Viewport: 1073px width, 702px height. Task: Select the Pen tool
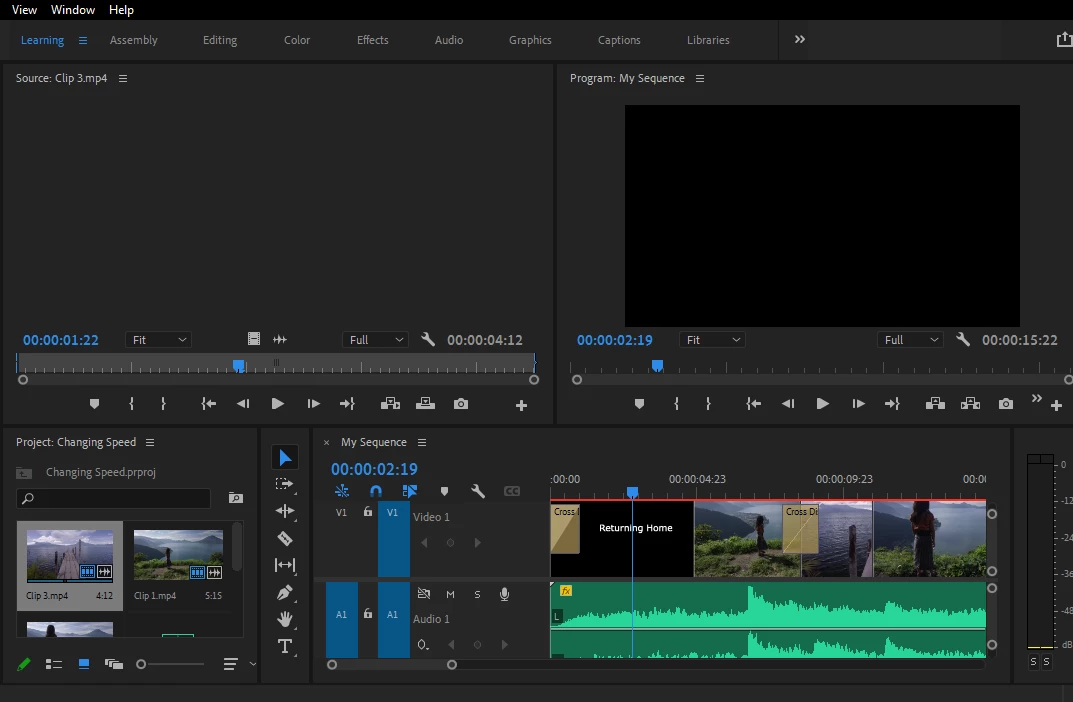point(285,592)
